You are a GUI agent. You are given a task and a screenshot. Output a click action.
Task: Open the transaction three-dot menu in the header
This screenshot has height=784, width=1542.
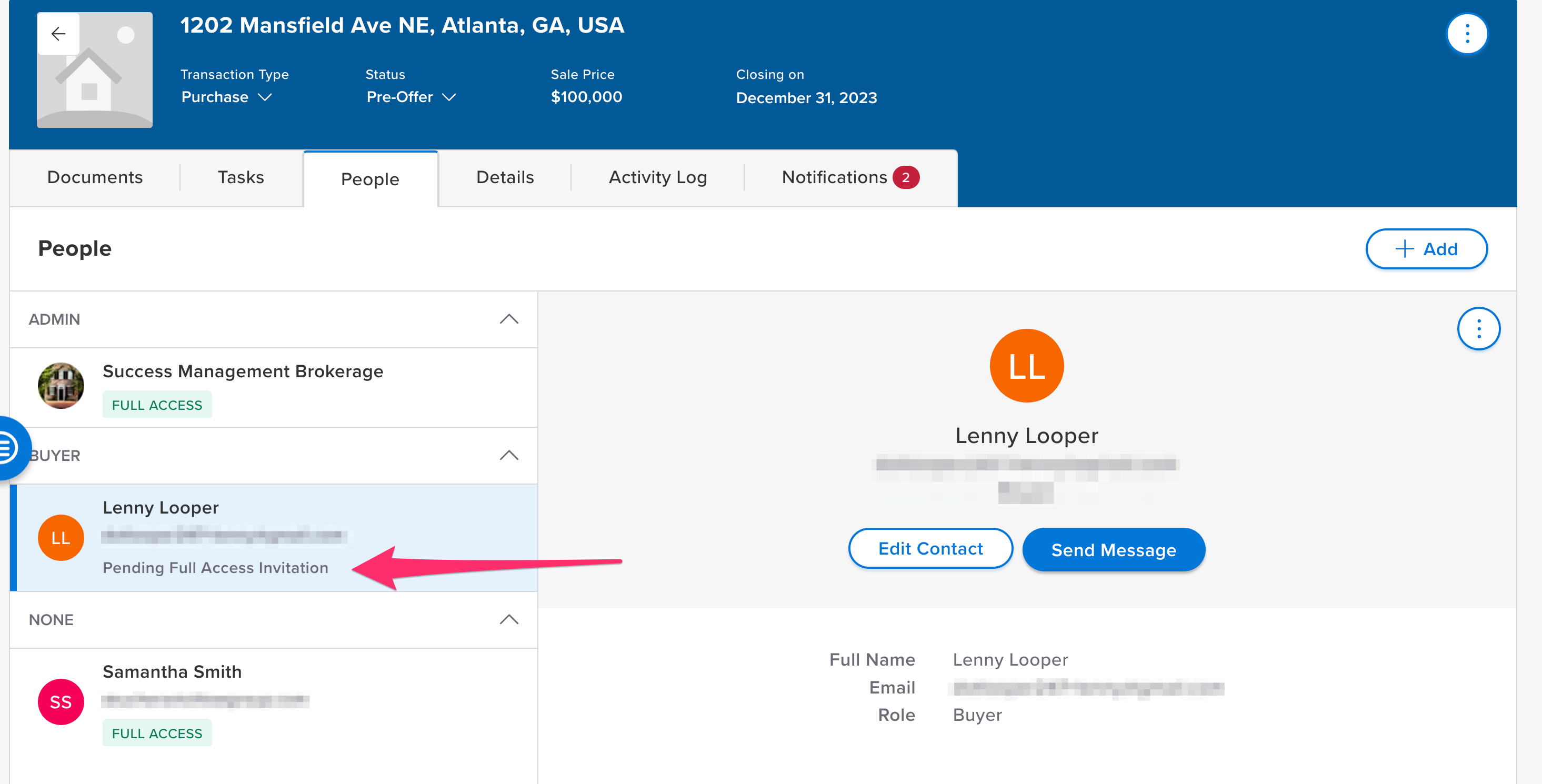(1467, 34)
